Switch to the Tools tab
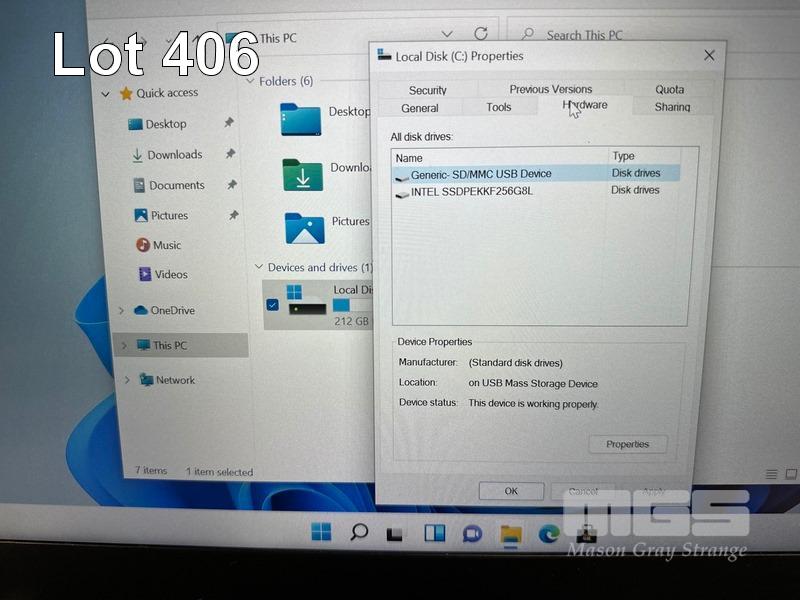Viewport: 800px width, 600px height. pos(498,108)
